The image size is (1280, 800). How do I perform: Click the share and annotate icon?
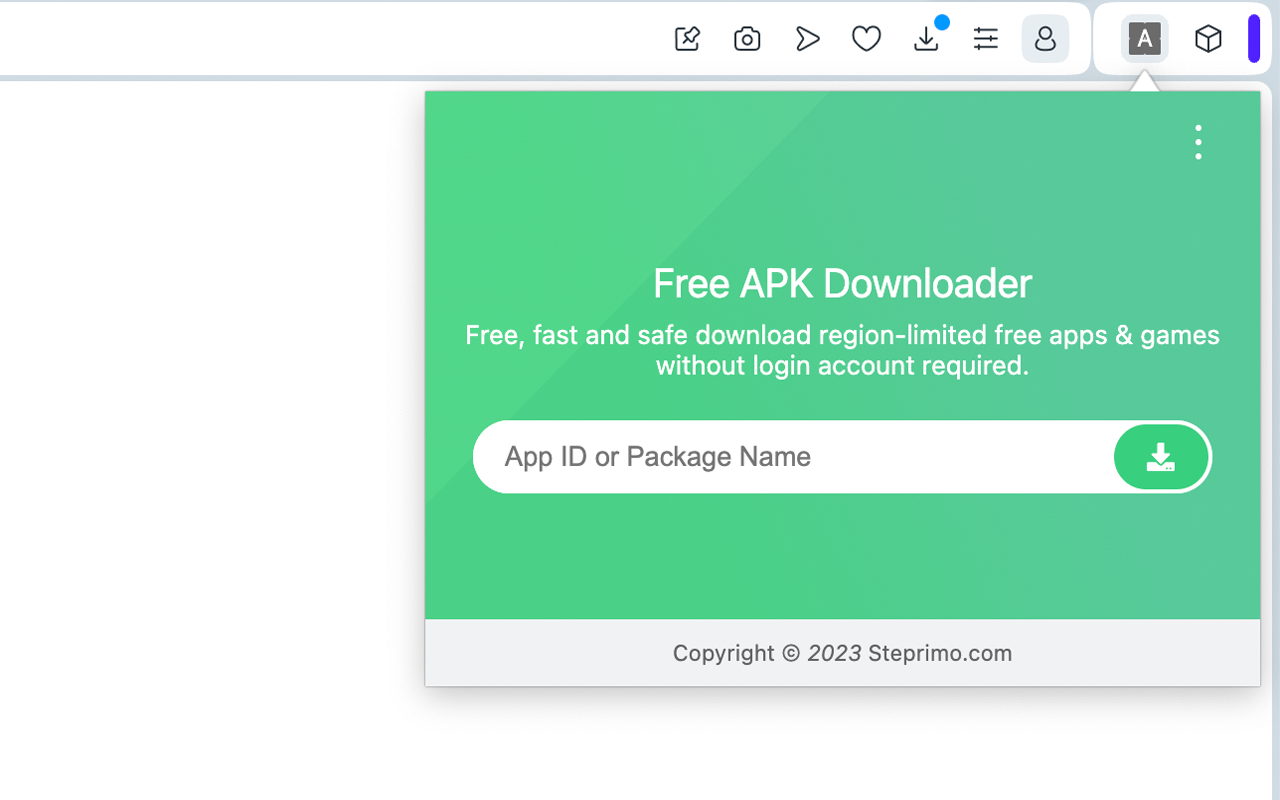point(687,38)
